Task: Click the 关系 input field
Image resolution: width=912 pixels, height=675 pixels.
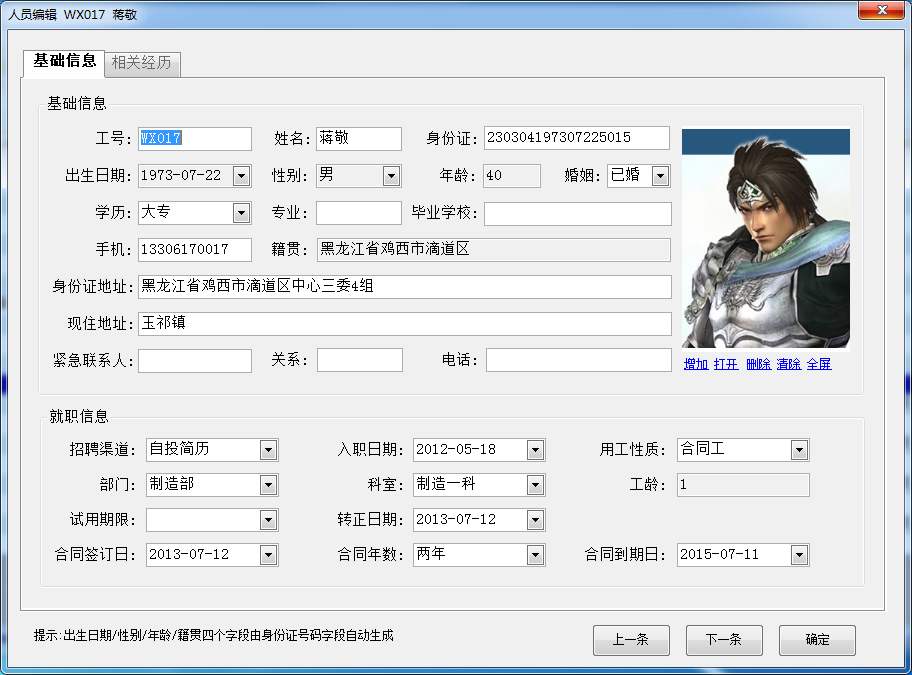Action: [359, 360]
